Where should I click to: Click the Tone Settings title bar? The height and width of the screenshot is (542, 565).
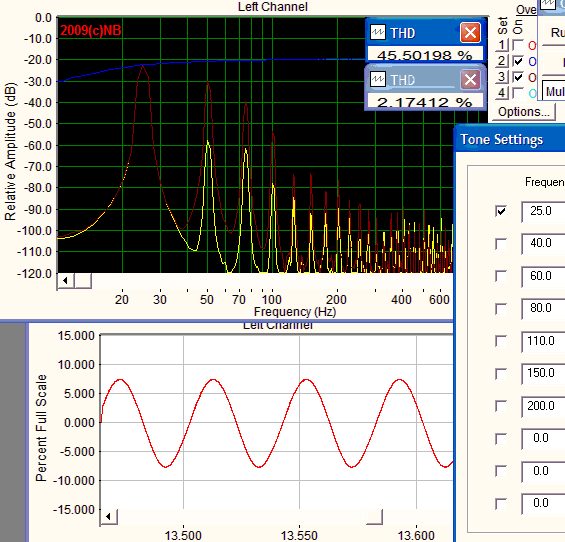(x=510, y=139)
